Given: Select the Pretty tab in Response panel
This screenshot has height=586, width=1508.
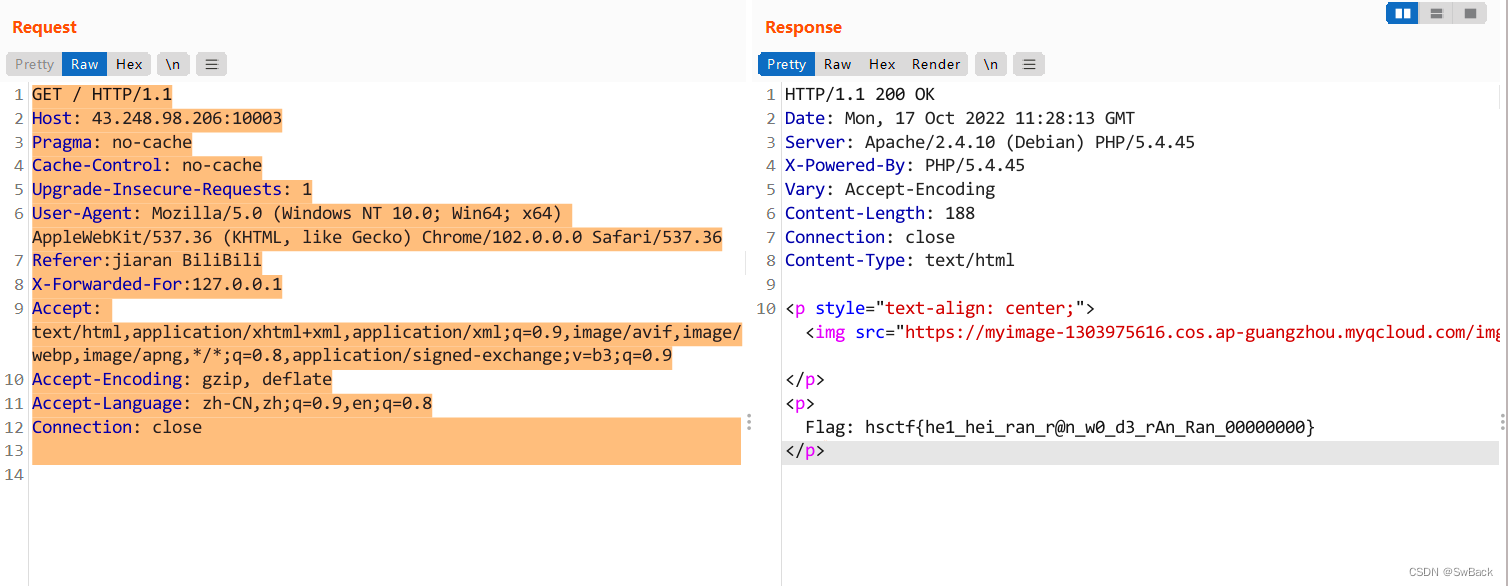Looking at the screenshot, I should 787,64.
